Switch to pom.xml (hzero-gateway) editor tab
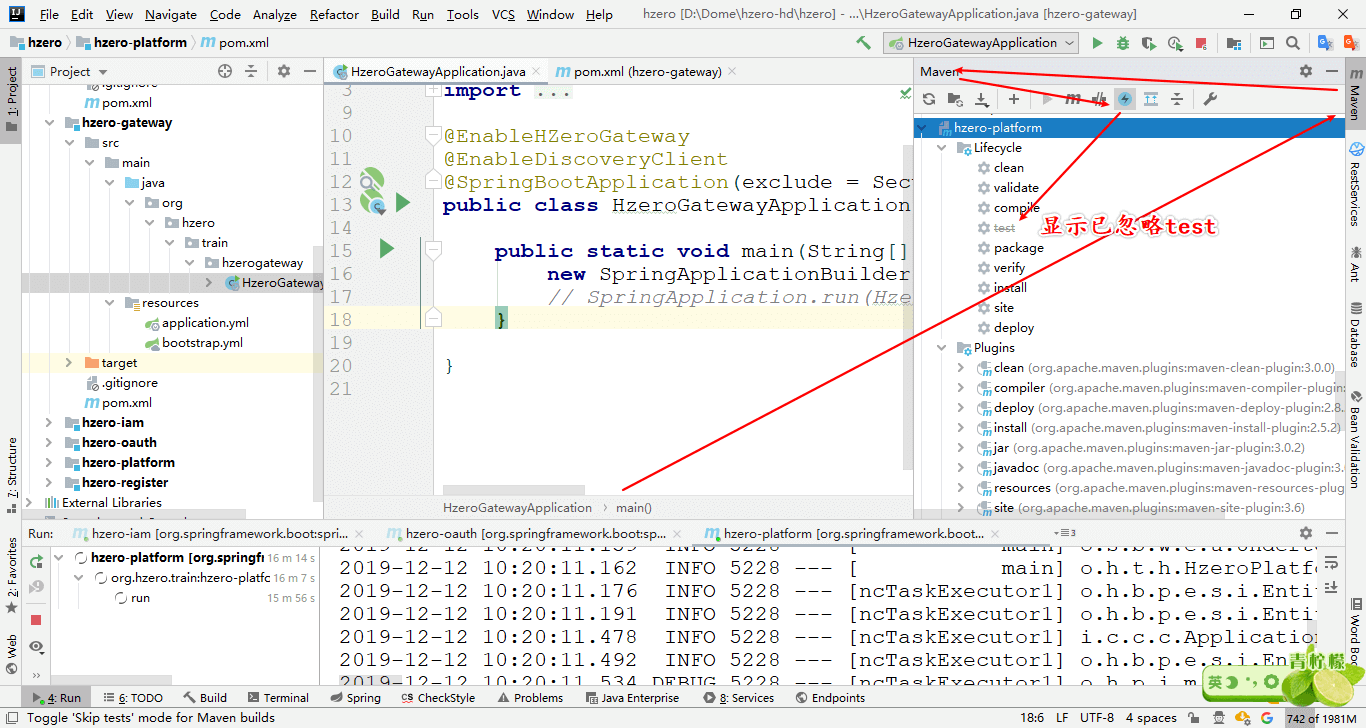Image resolution: width=1366 pixels, height=728 pixels. coord(647,71)
